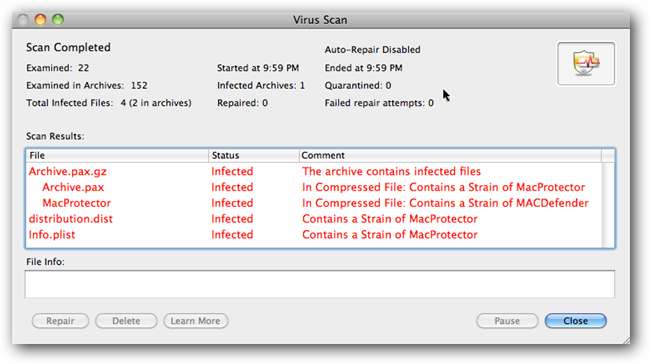This screenshot has height=364, width=650.
Task: Select the MacProtector infected file row
Action: click(314, 203)
